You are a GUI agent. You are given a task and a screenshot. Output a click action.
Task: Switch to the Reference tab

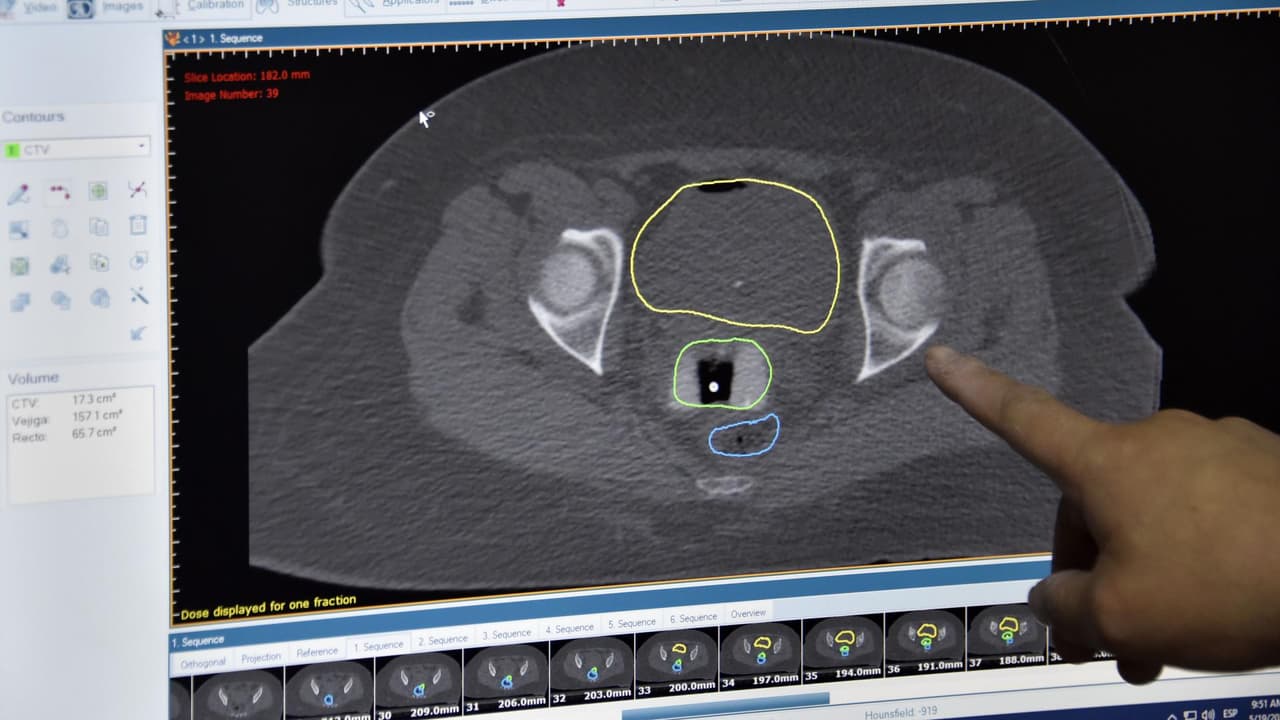(317, 652)
